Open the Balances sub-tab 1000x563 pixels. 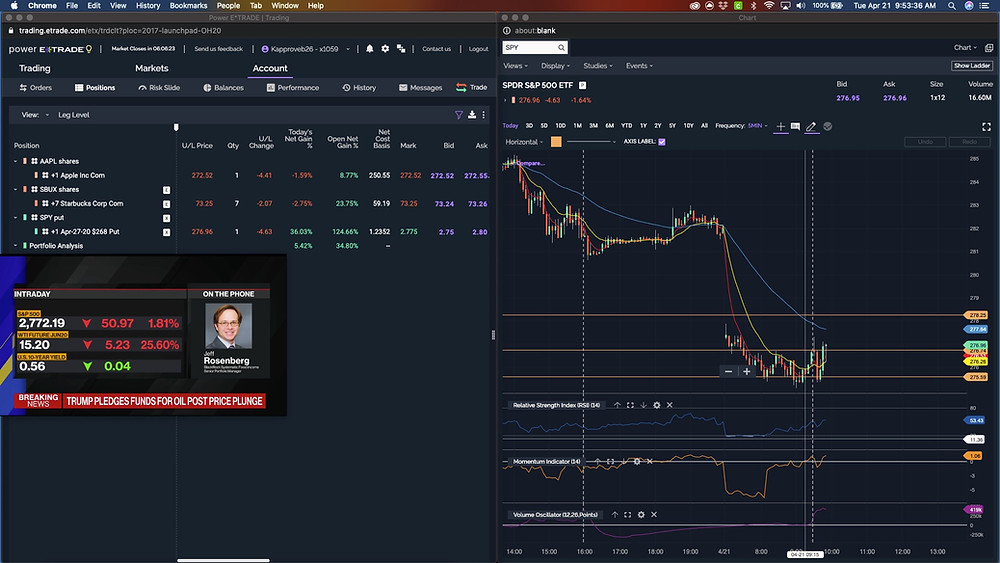click(x=223, y=87)
